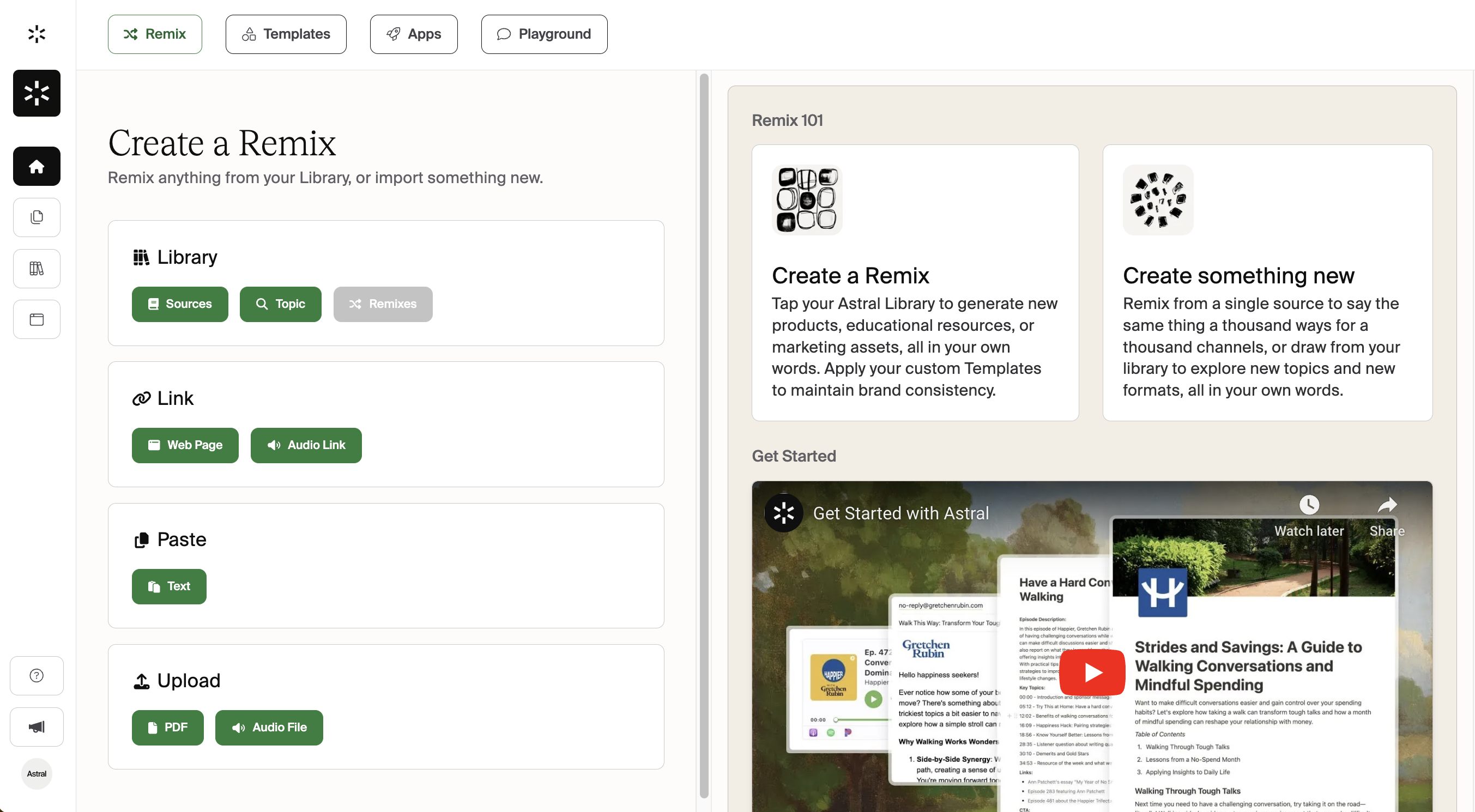
Task: Choose Sources from Library
Action: point(180,304)
